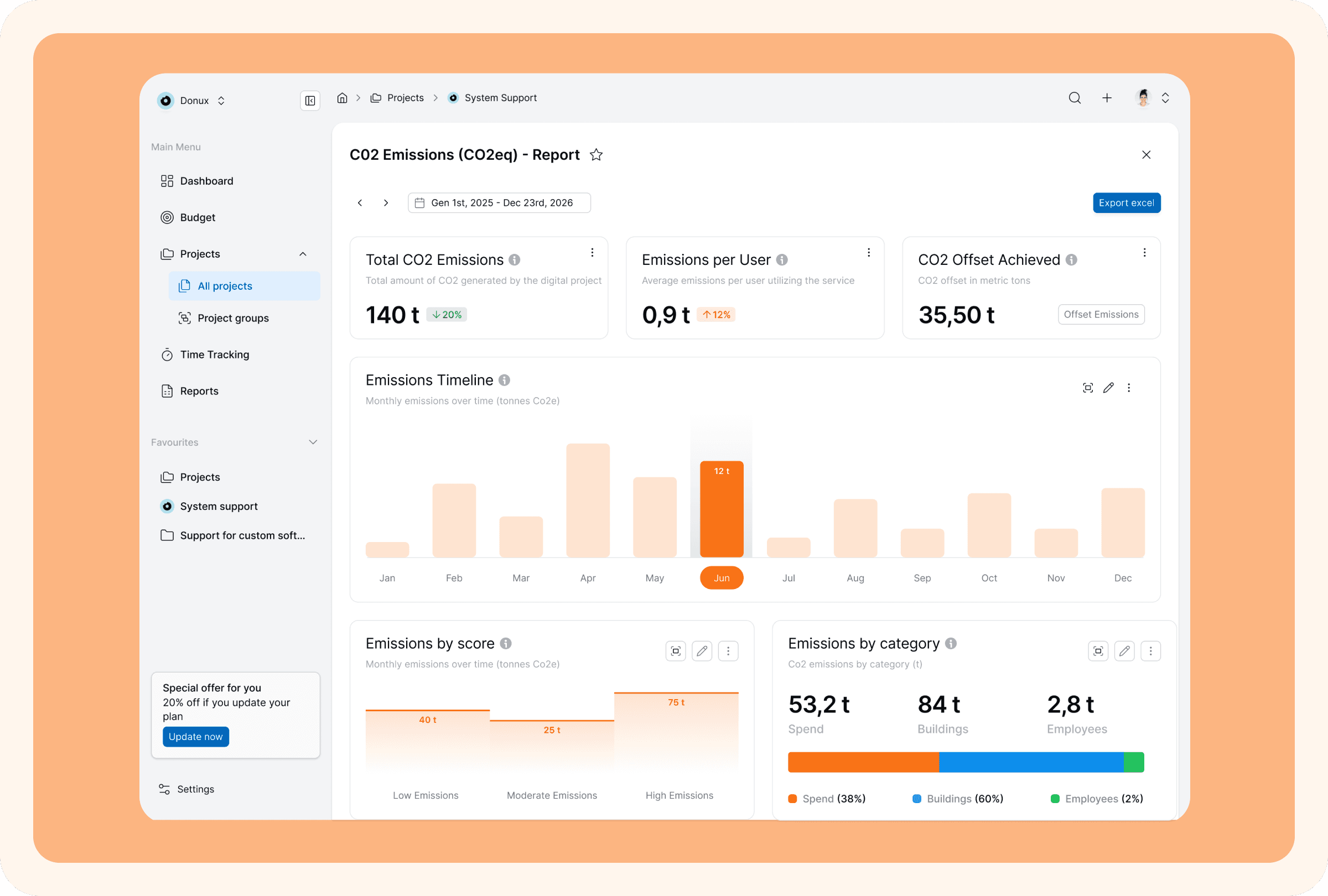This screenshot has height=896, width=1328.
Task: Collapse the sidebar panel icon
Action: [310, 101]
